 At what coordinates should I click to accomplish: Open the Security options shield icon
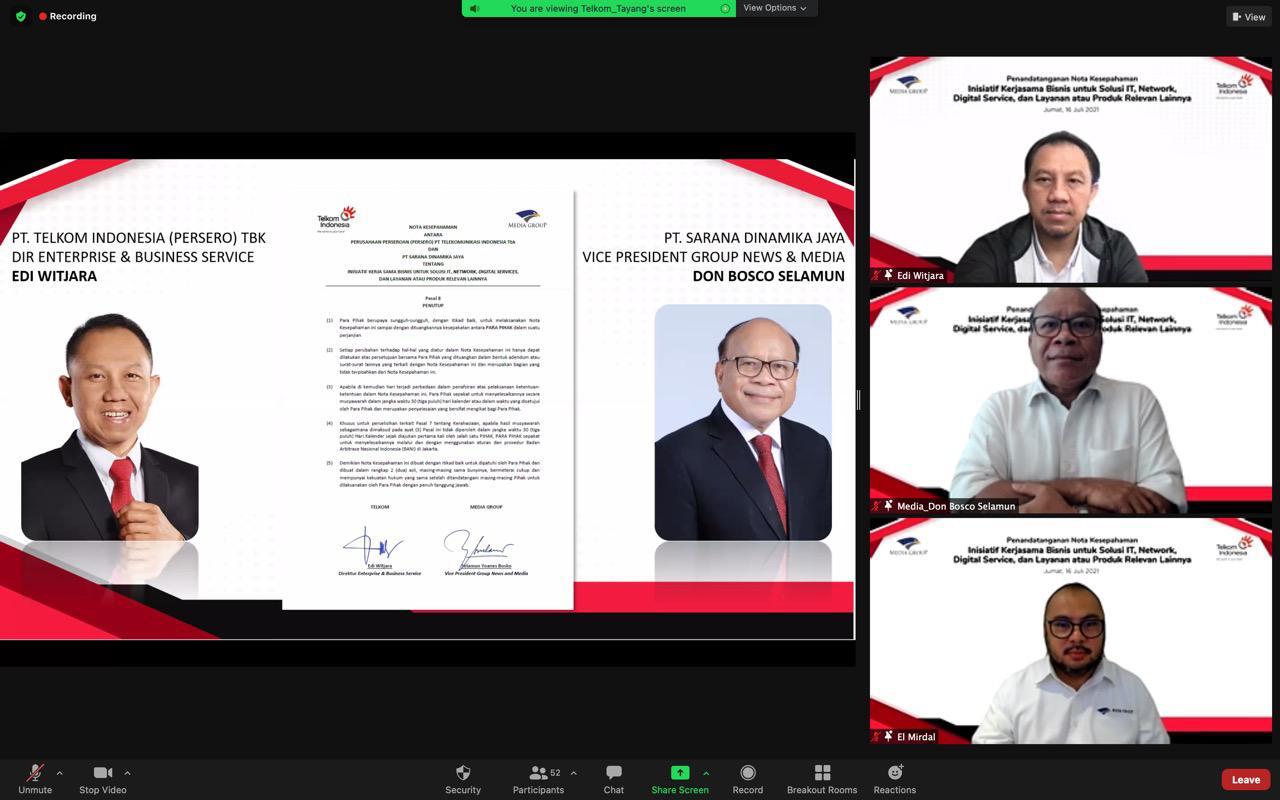[463, 773]
